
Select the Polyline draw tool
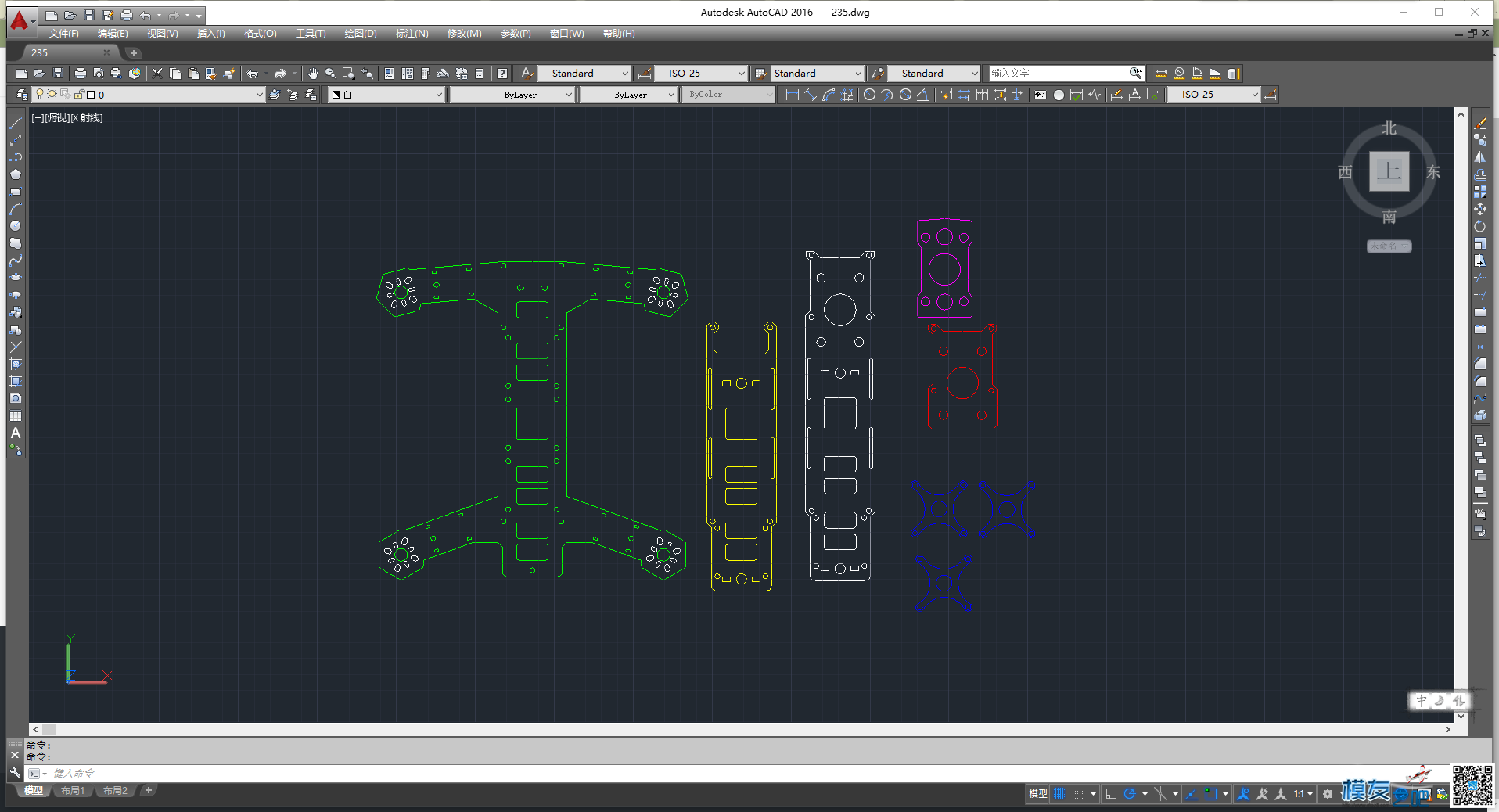tap(15, 157)
